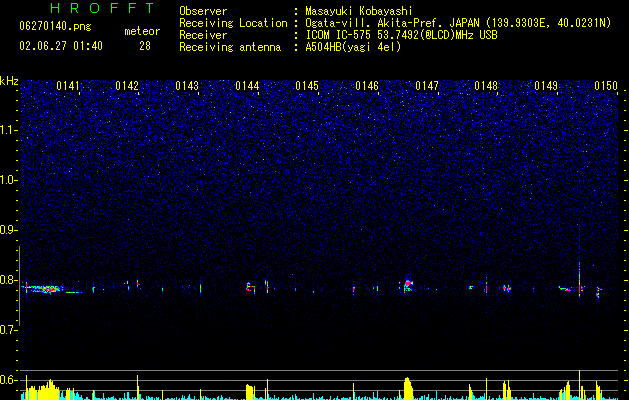Screen dimensions: 629x400
Task: Click the 0142 time marker
Action: pyautogui.click(x=127, y=86)
